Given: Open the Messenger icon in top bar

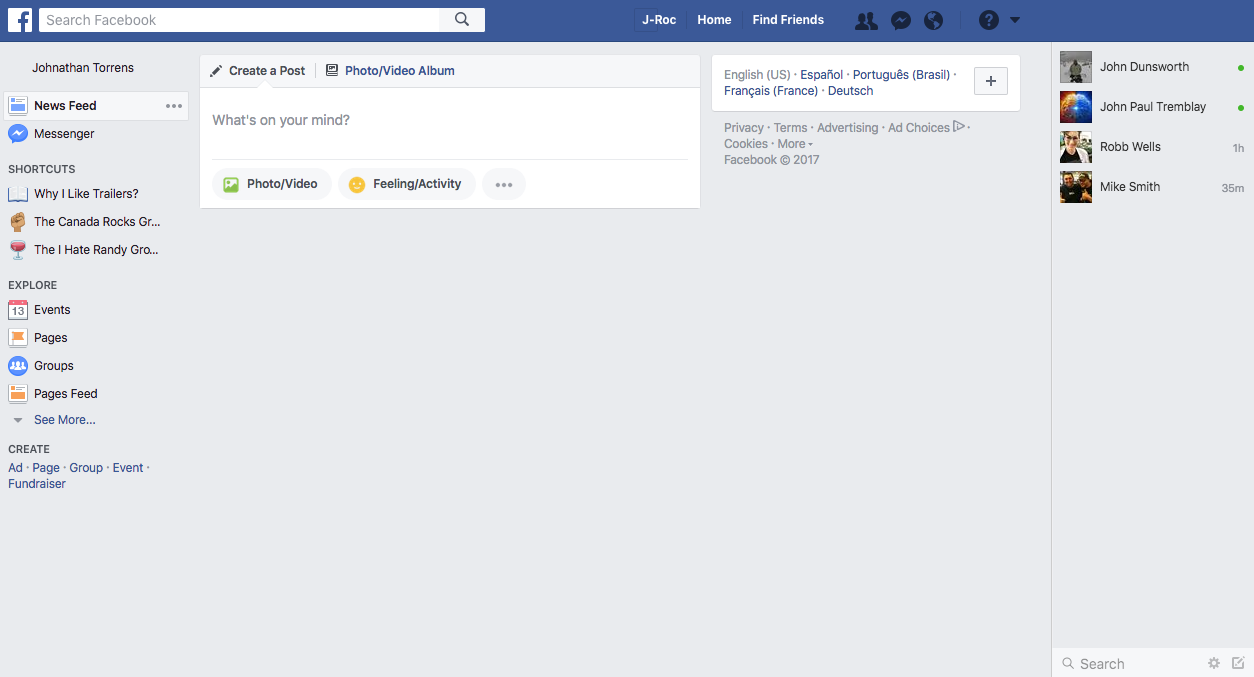Looking at the screenshot, I should tap(901, 20).
